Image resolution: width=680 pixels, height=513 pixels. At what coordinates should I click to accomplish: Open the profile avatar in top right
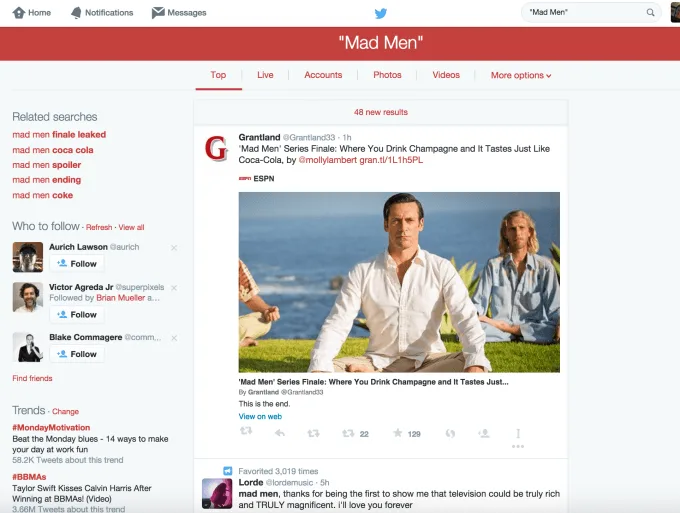click(x=675, y=12)
